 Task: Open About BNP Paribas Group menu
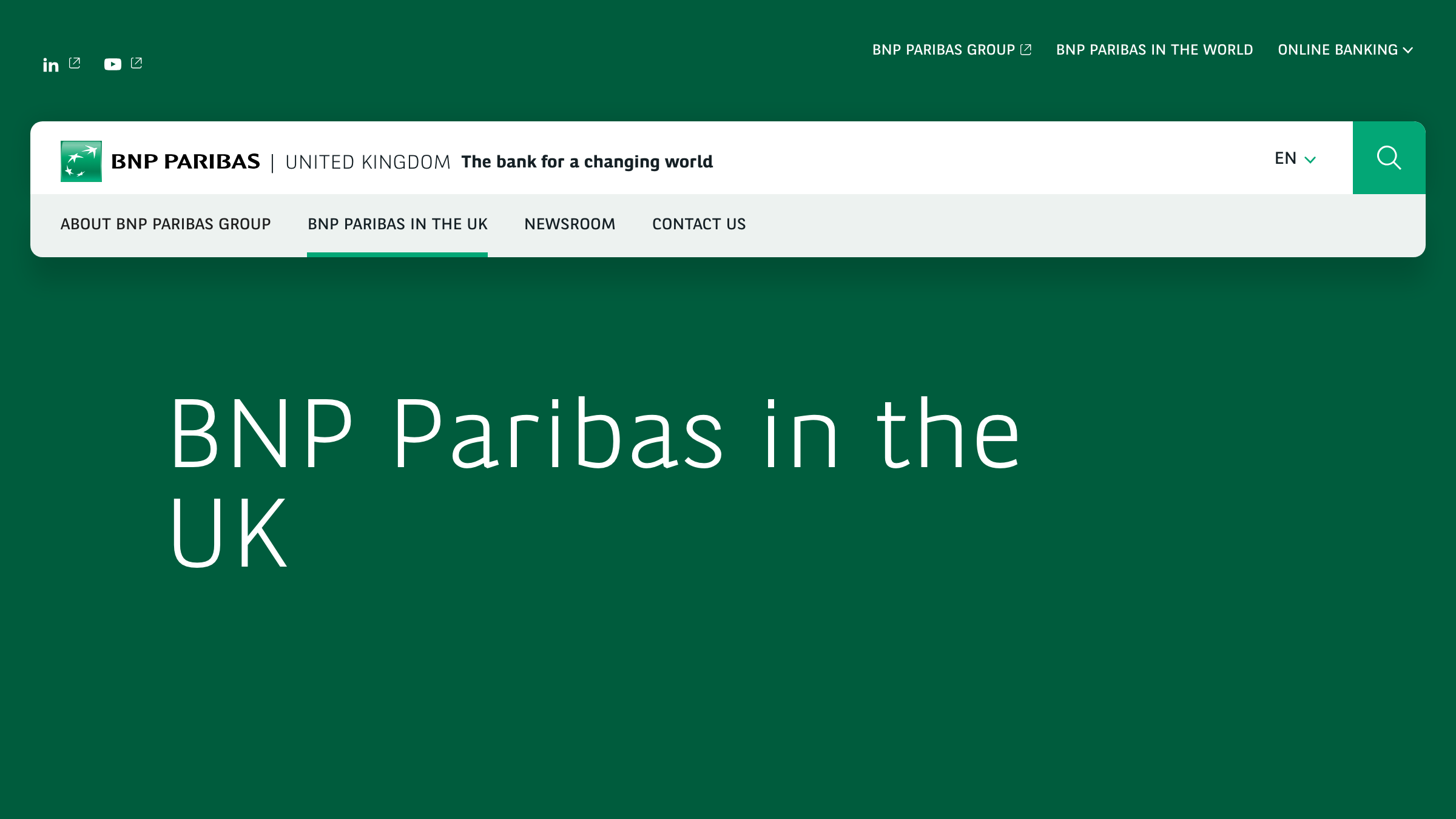point(166,224)
